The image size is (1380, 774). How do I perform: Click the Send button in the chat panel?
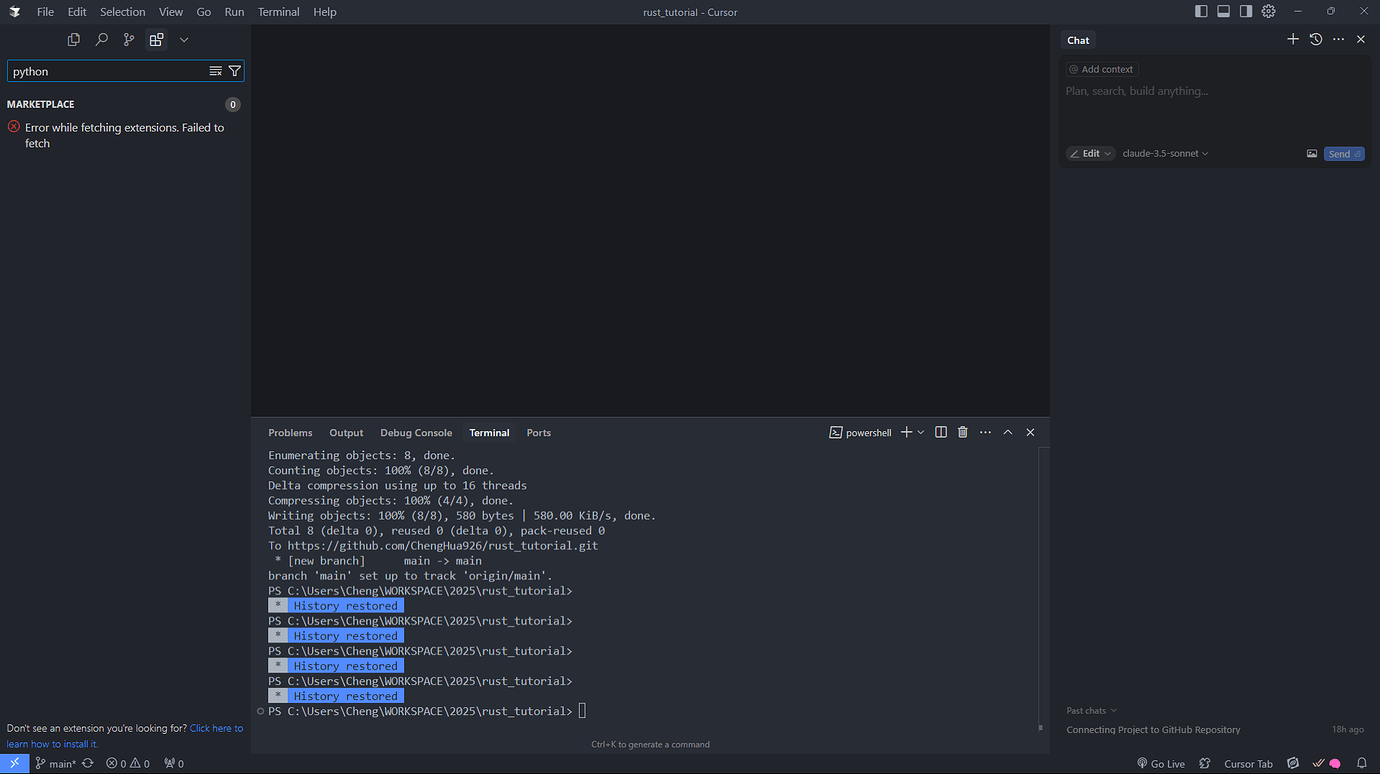point(1344,153)
